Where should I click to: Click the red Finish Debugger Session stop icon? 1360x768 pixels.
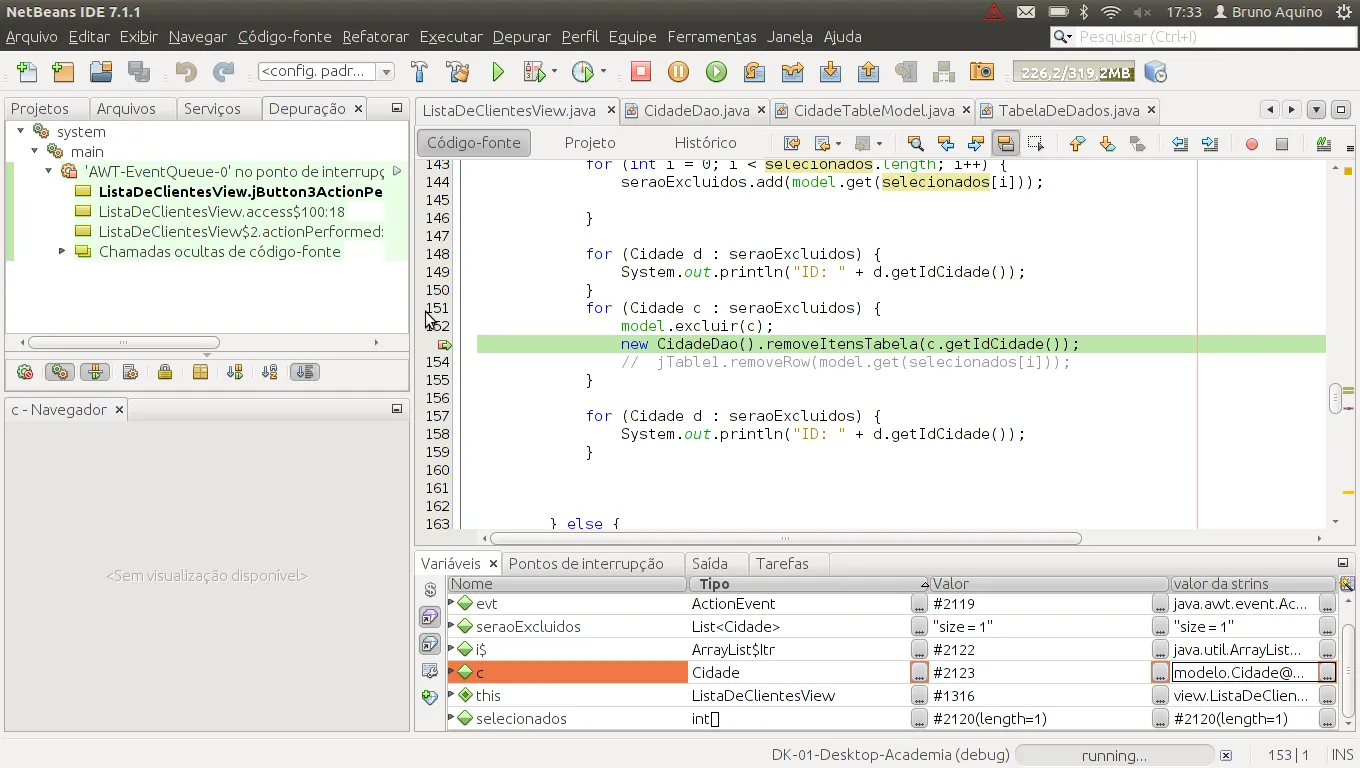click(x=641, y=72)
